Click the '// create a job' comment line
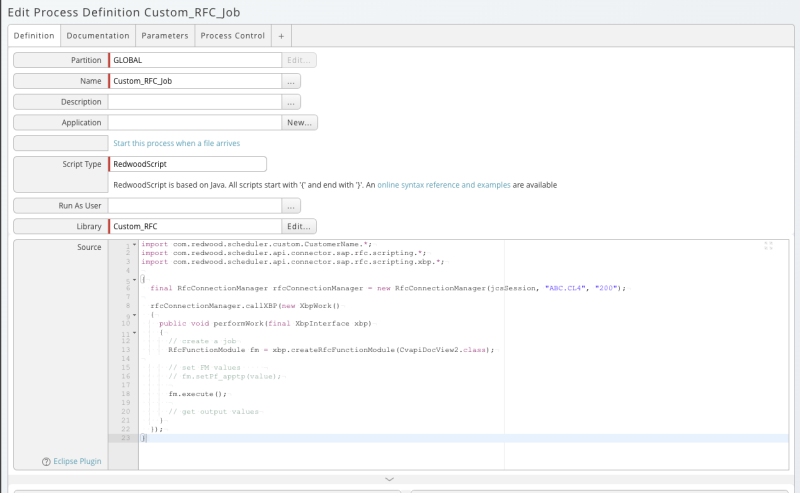The width and height of the screenshot is (800, 493). click(203, 341)
